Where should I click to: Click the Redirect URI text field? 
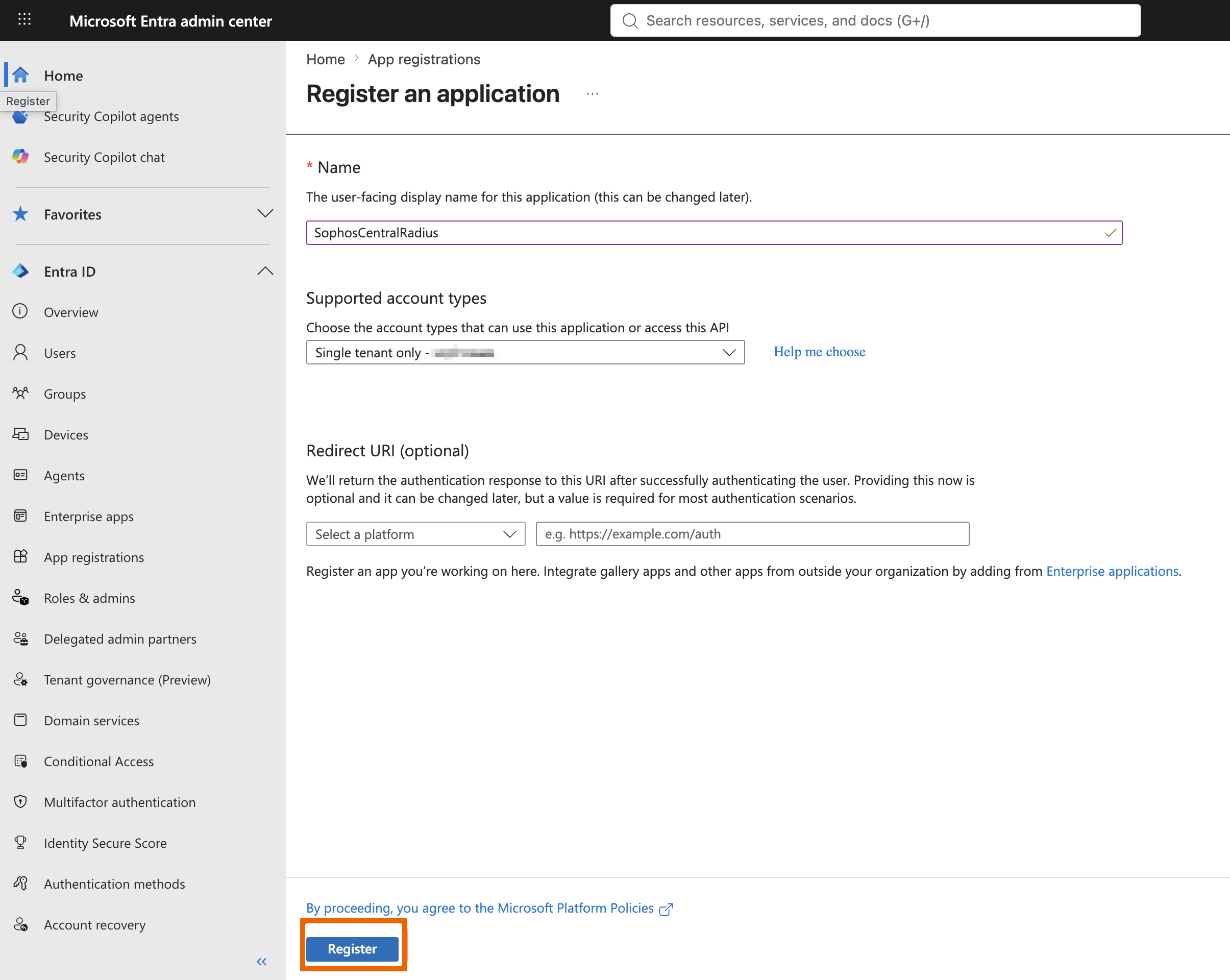coord(752,534)
